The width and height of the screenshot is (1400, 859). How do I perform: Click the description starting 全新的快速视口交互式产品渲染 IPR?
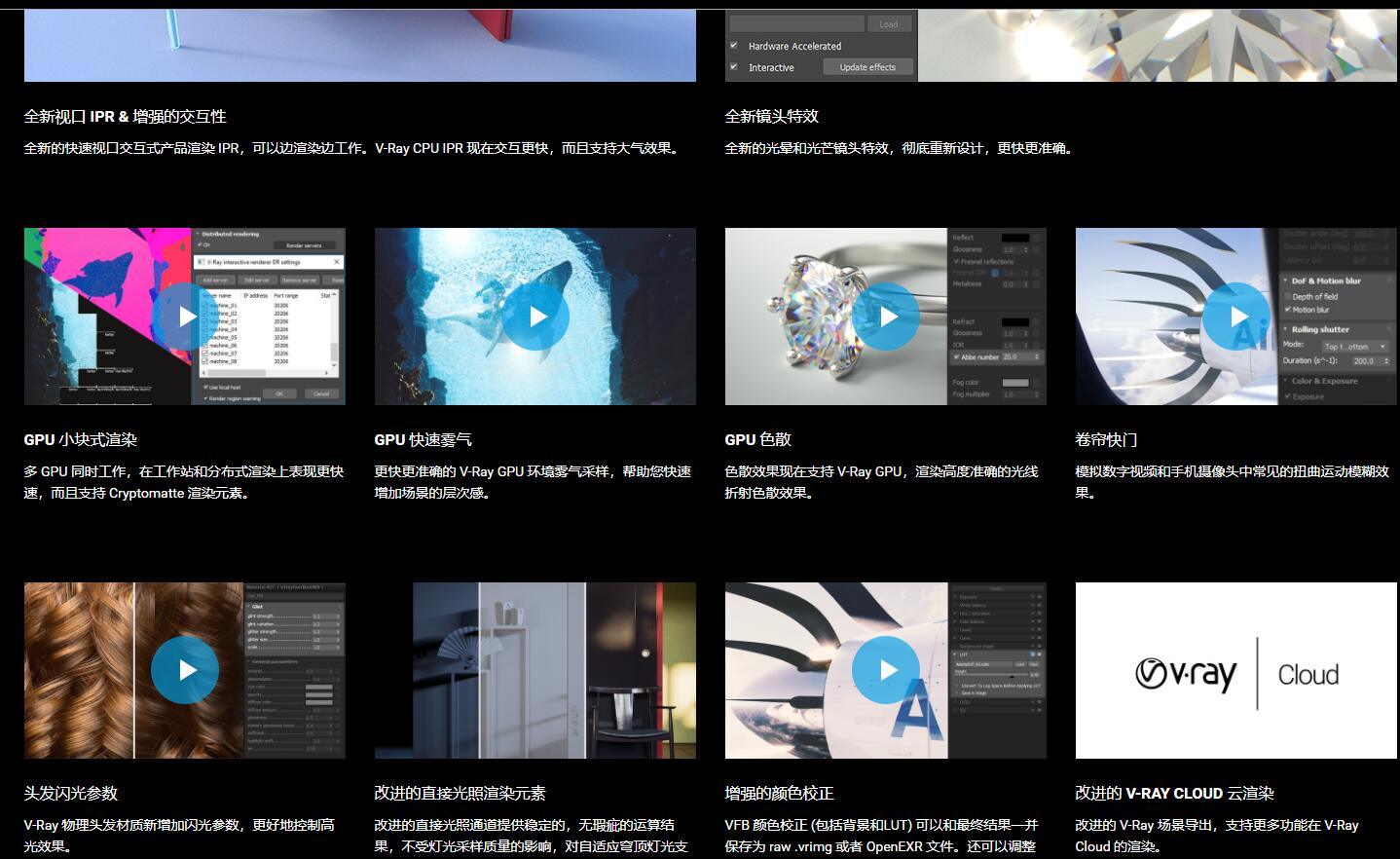point(353,148)
